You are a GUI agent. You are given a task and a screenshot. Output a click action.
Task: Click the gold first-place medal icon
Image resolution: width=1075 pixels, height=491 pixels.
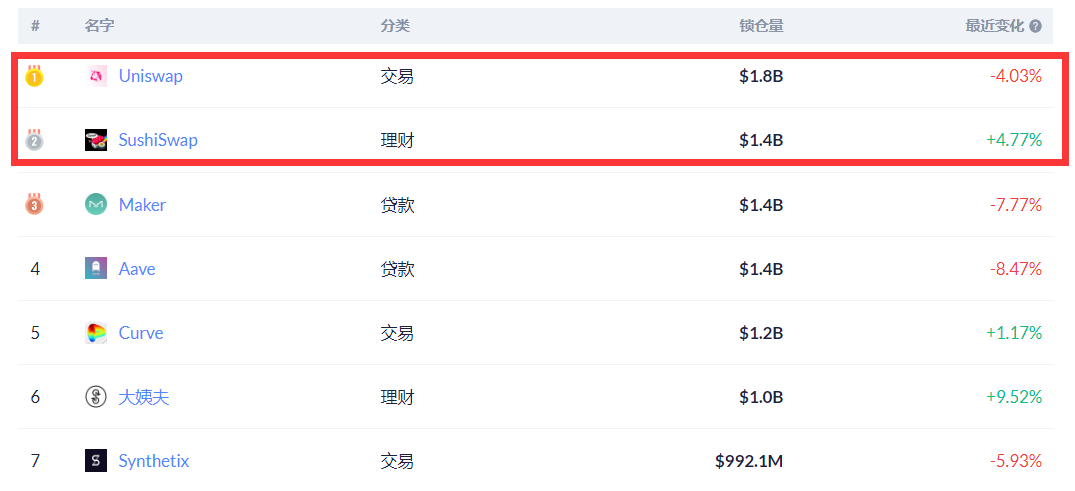34,76
